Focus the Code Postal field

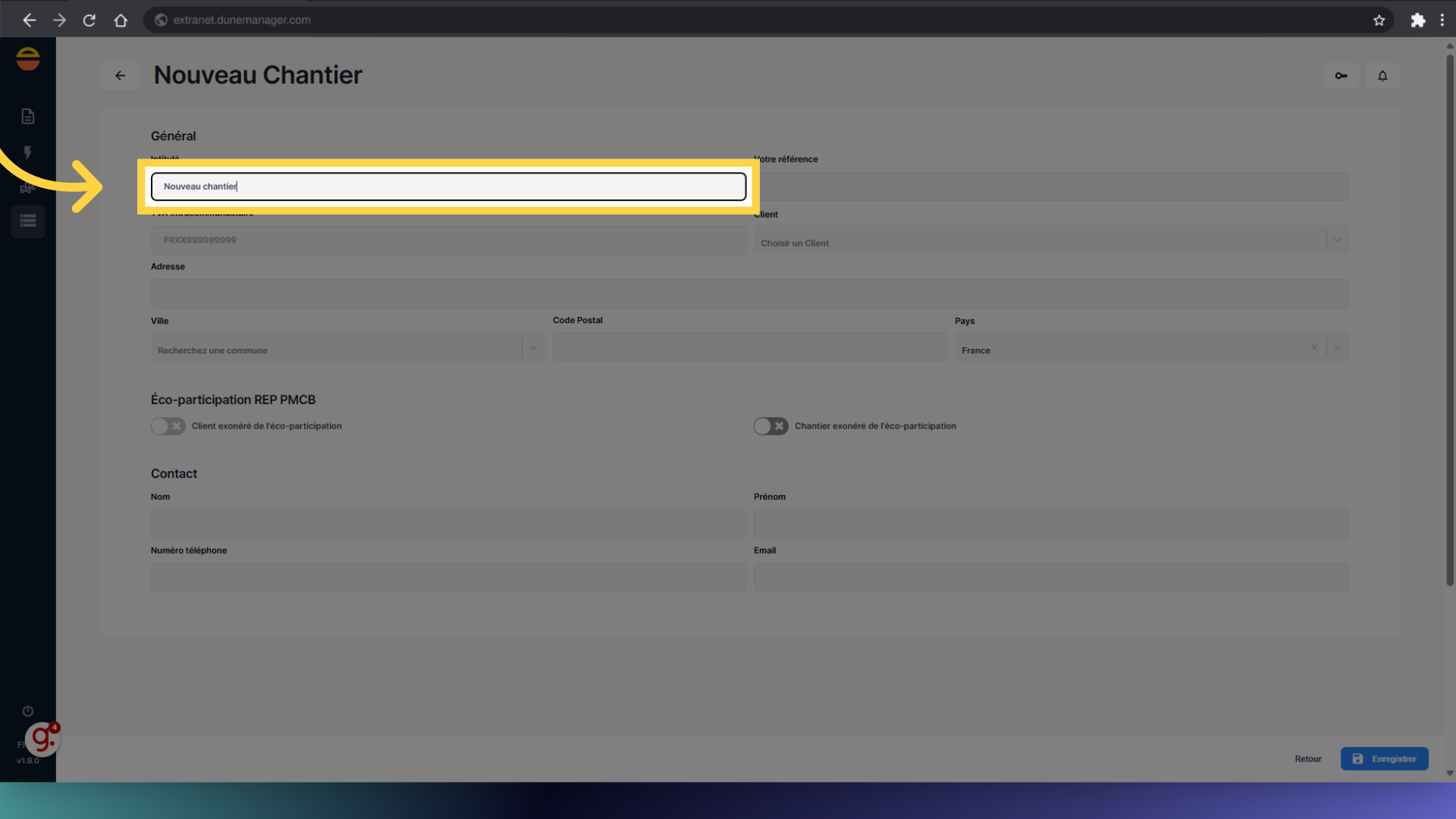click(x=749, y=347)
